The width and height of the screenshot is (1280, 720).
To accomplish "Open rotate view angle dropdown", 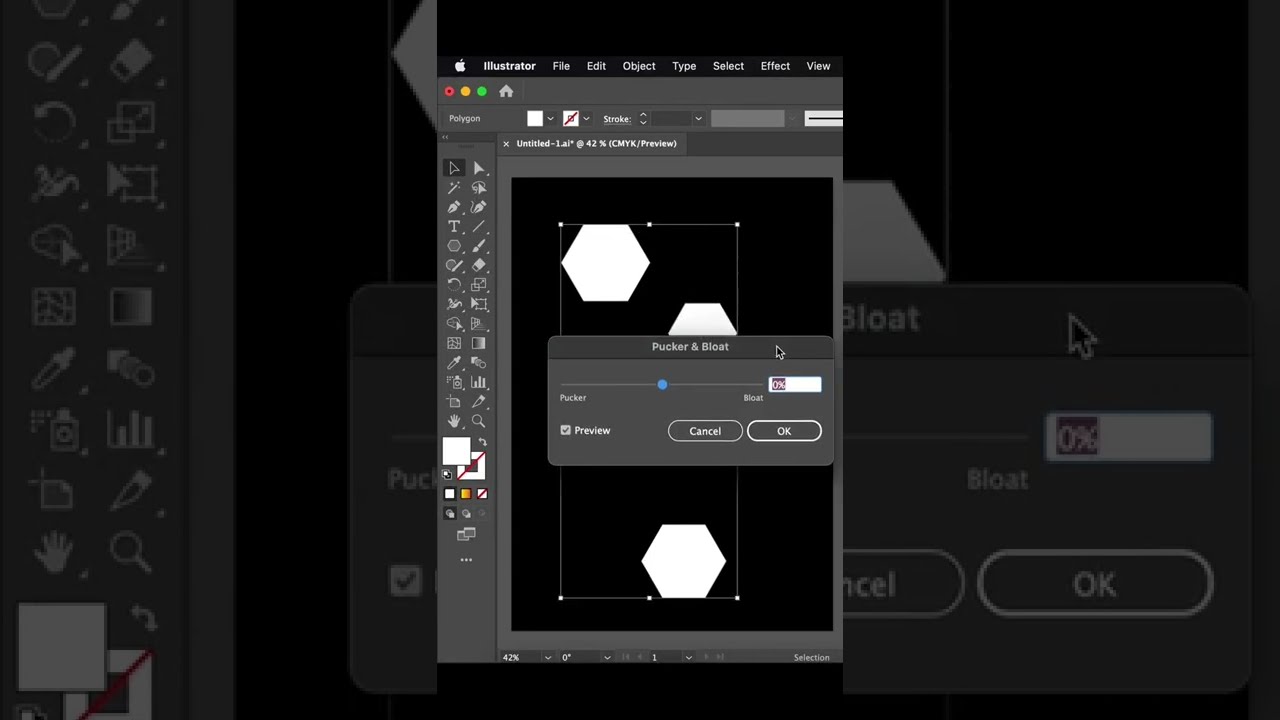I will point(607,657).
